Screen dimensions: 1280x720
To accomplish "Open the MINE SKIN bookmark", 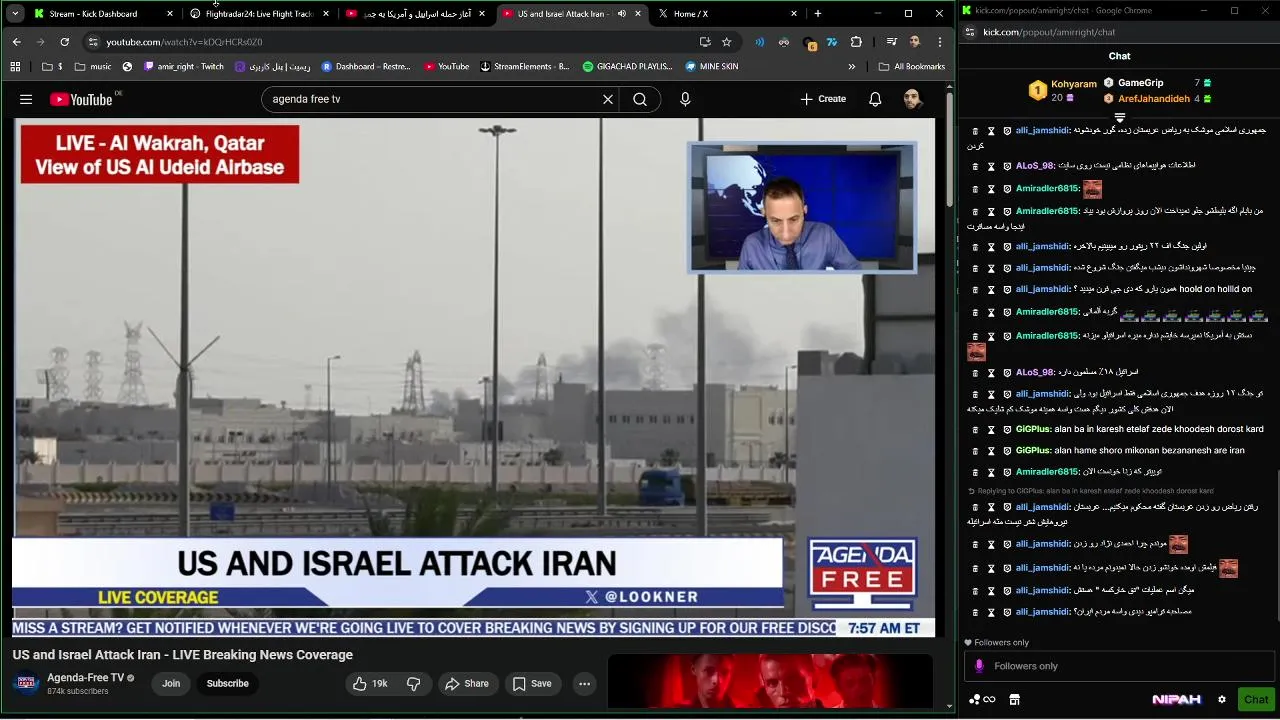I will [x=711, y=67].
